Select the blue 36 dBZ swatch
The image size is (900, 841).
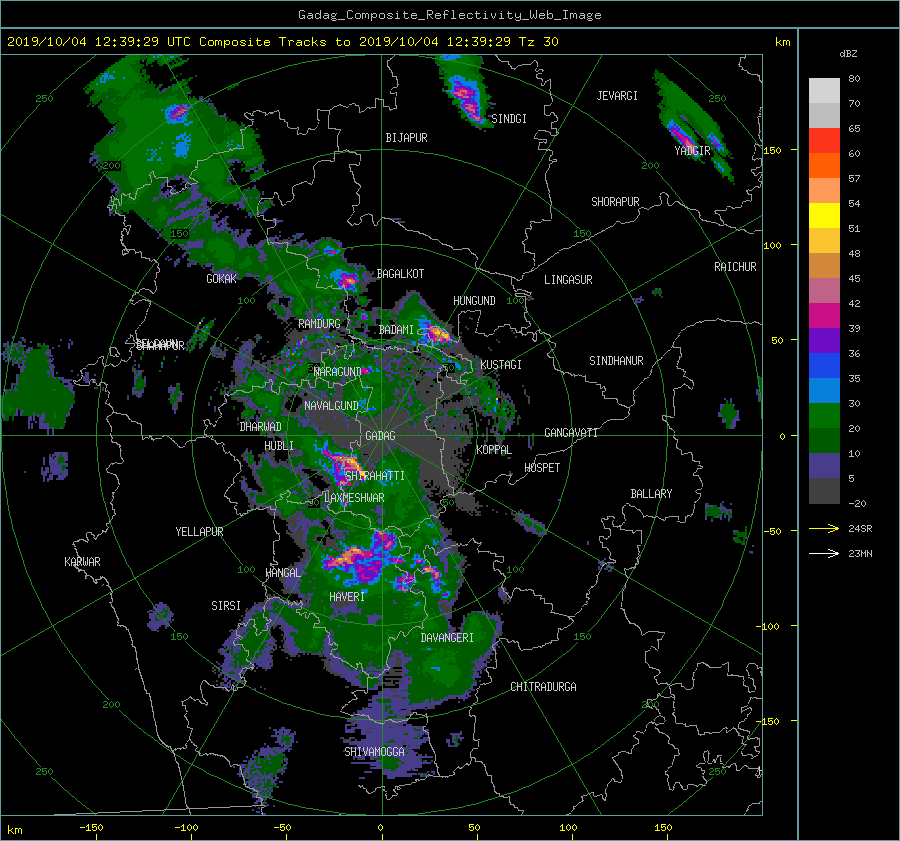coord(824,365)
